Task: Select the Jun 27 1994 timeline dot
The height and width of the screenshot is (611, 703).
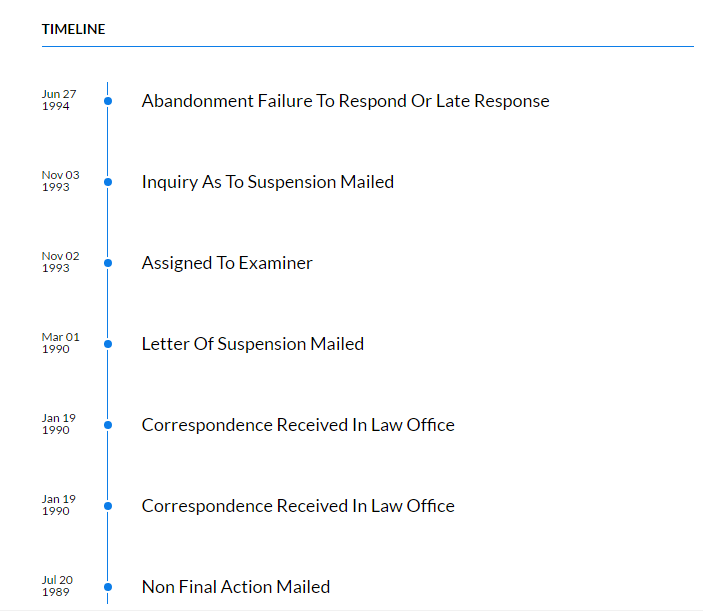Action: pyautogui.click(x=108, y=101)
